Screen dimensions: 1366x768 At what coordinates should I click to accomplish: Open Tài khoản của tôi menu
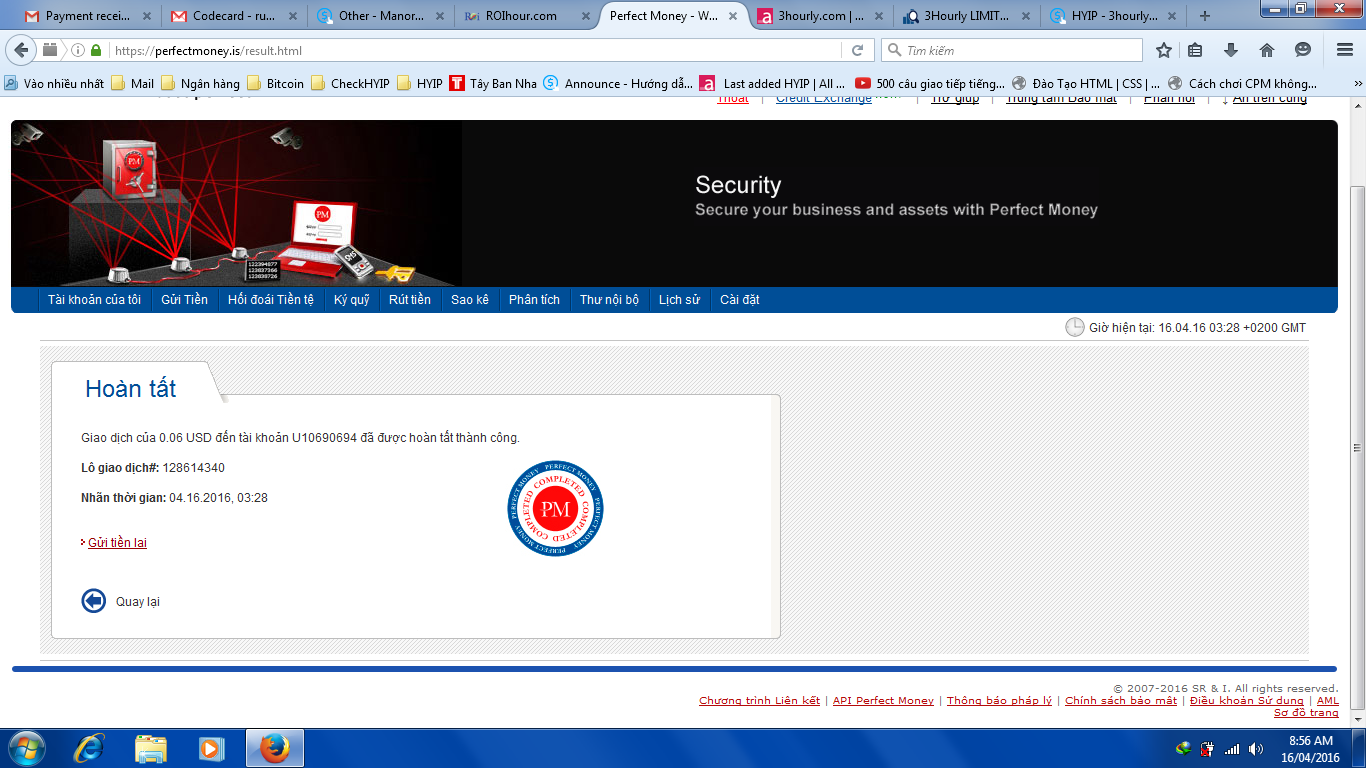point(94,300)
